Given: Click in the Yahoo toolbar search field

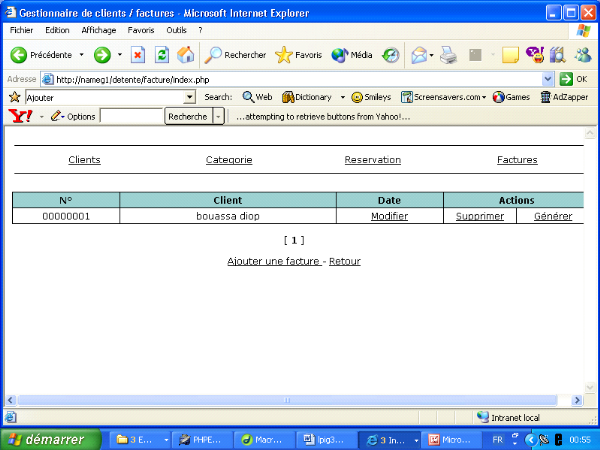Looking at the screenshot, I should coord(131,117).
